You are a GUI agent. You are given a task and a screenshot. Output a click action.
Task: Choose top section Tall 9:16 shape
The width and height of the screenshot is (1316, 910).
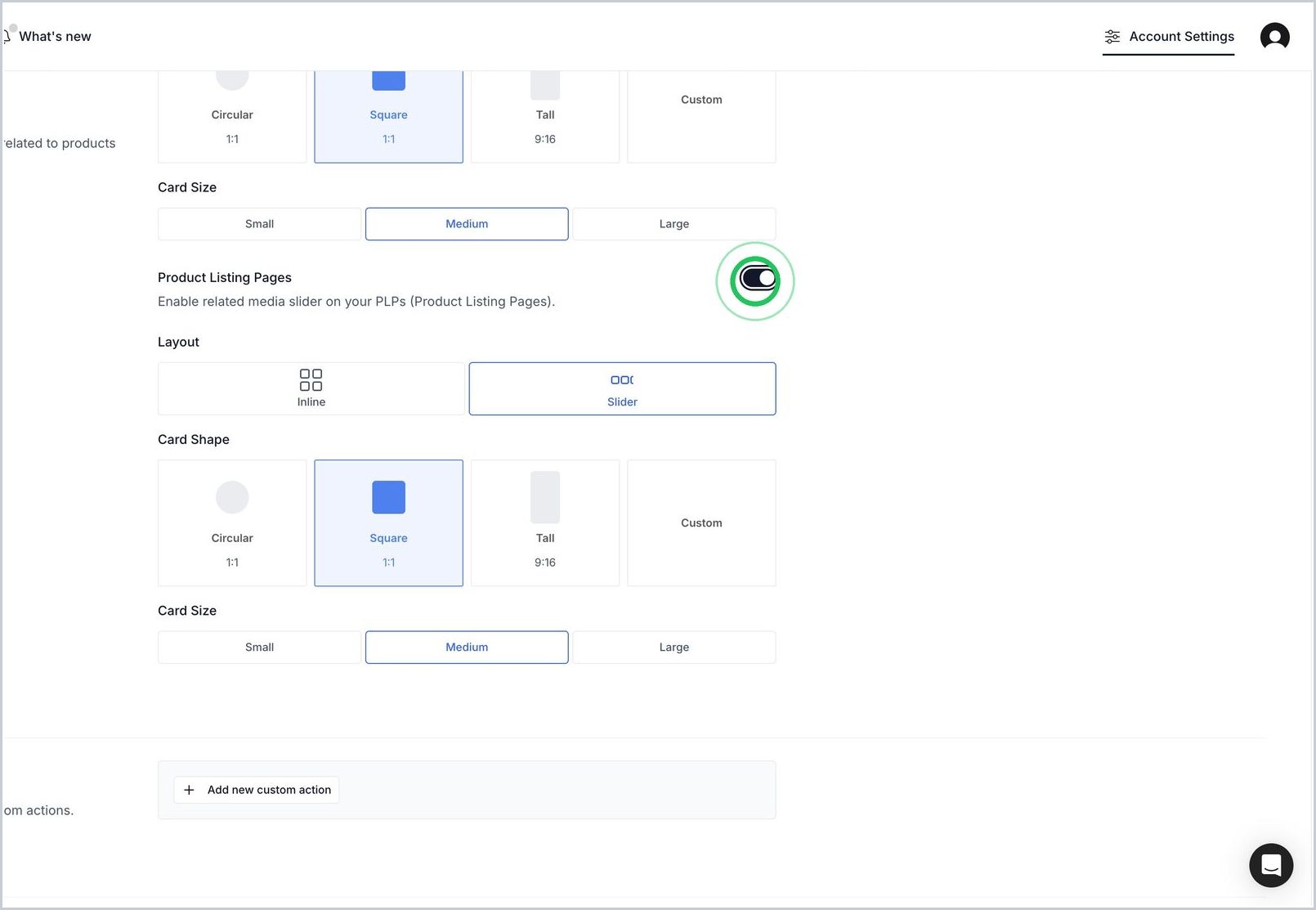coord(545,117)
